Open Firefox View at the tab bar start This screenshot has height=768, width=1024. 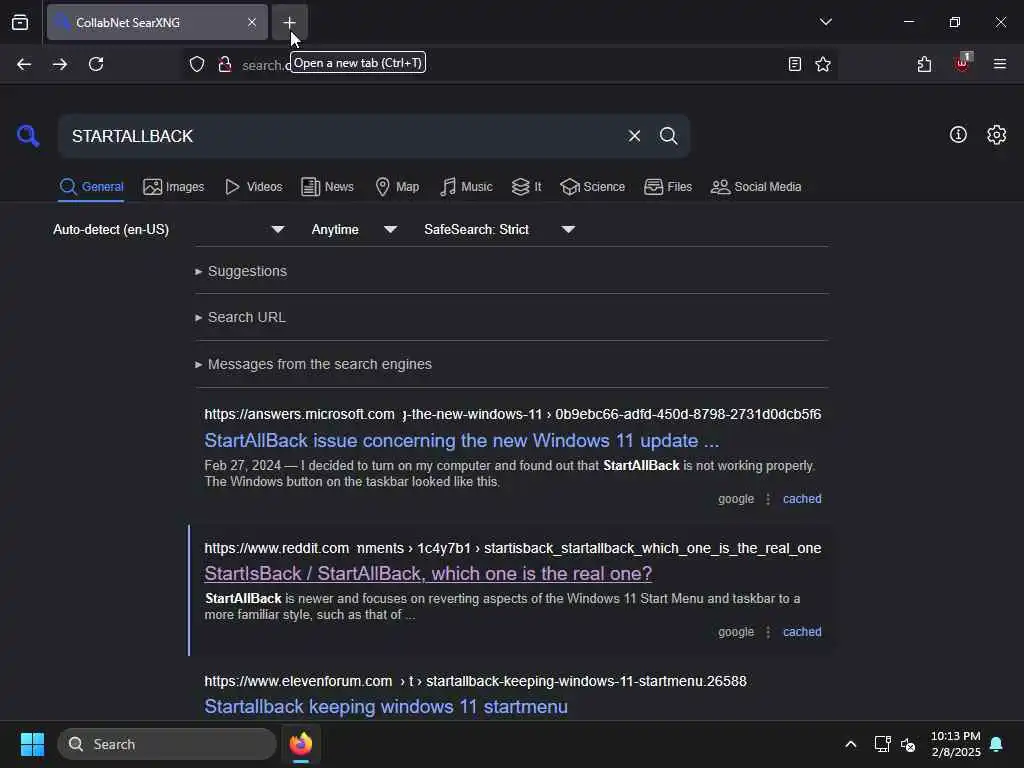point(20,22)
